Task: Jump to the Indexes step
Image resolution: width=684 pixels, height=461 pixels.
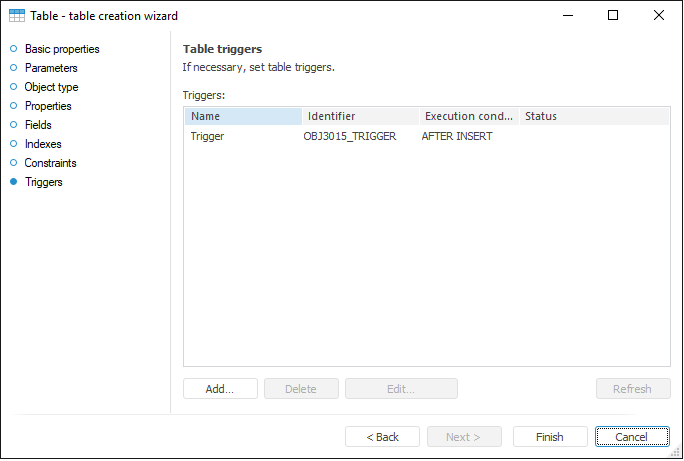Action: (43, 144)
